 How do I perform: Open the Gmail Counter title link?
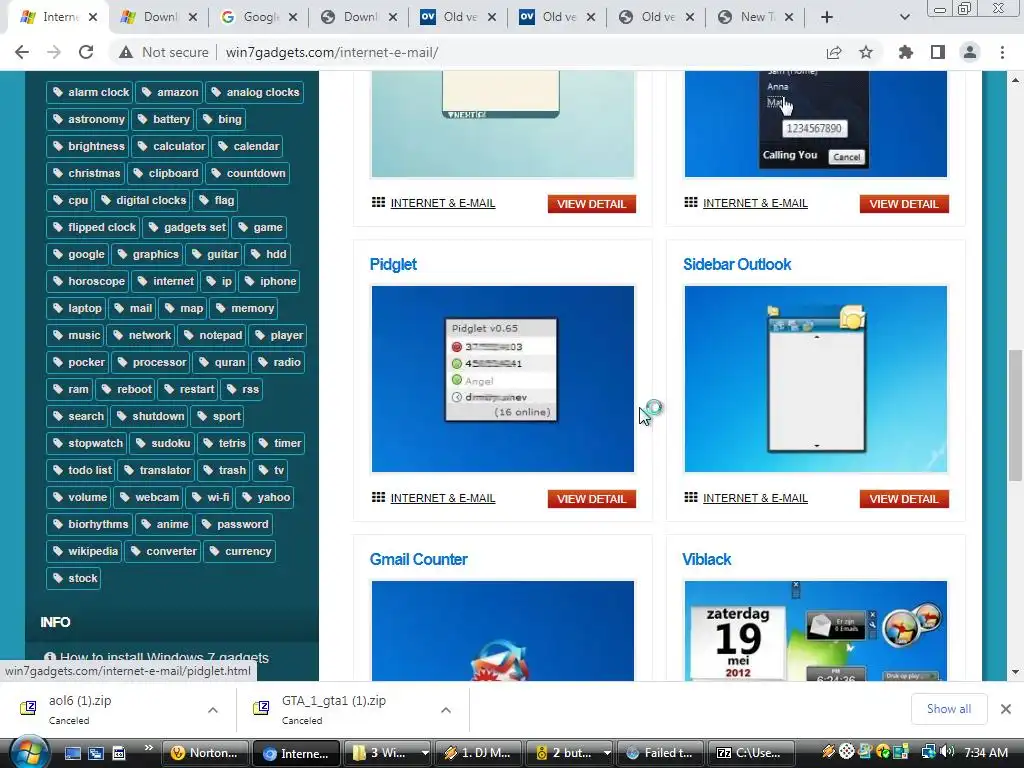[419, 560]
